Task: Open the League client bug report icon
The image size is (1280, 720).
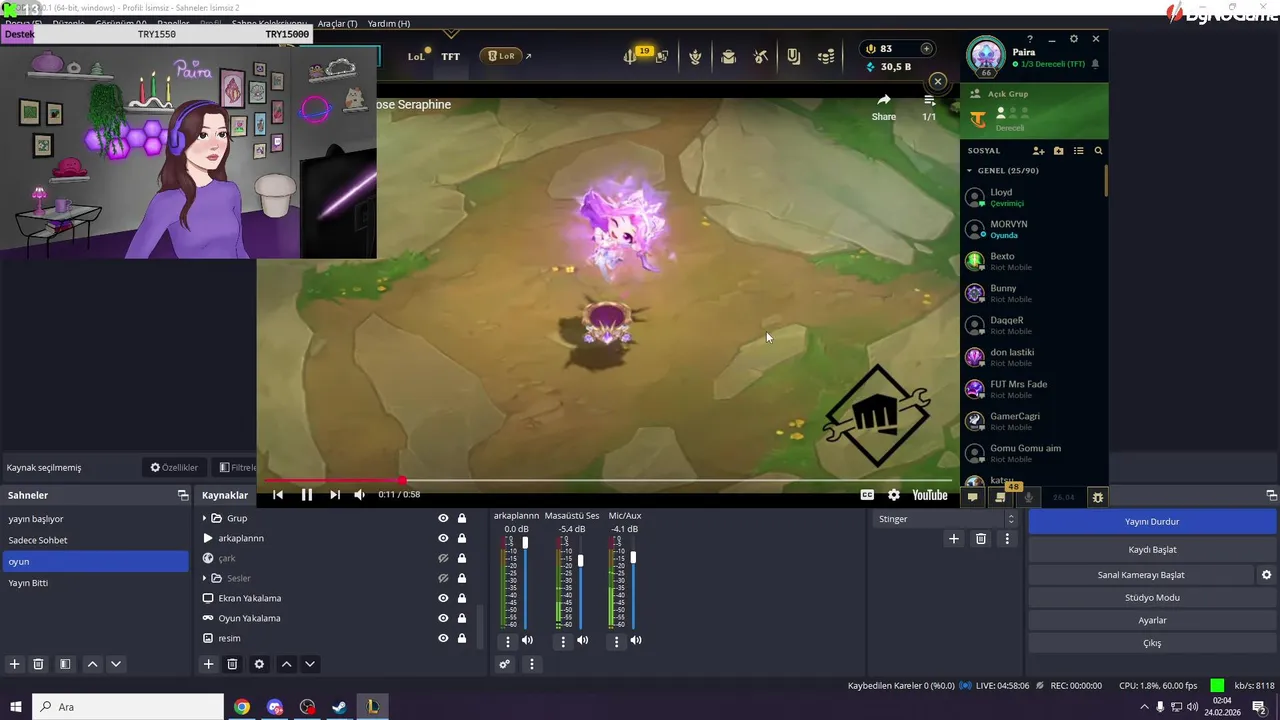Action: [1098, 497]
